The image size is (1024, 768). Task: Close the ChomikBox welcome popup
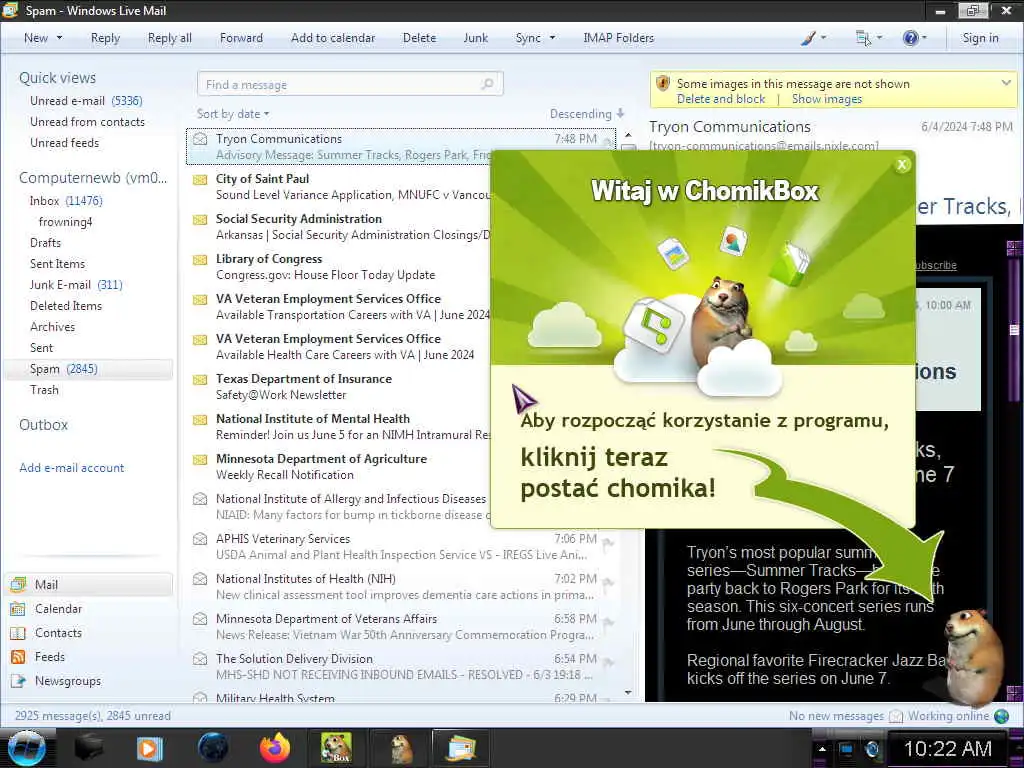(x=902, y=165)
